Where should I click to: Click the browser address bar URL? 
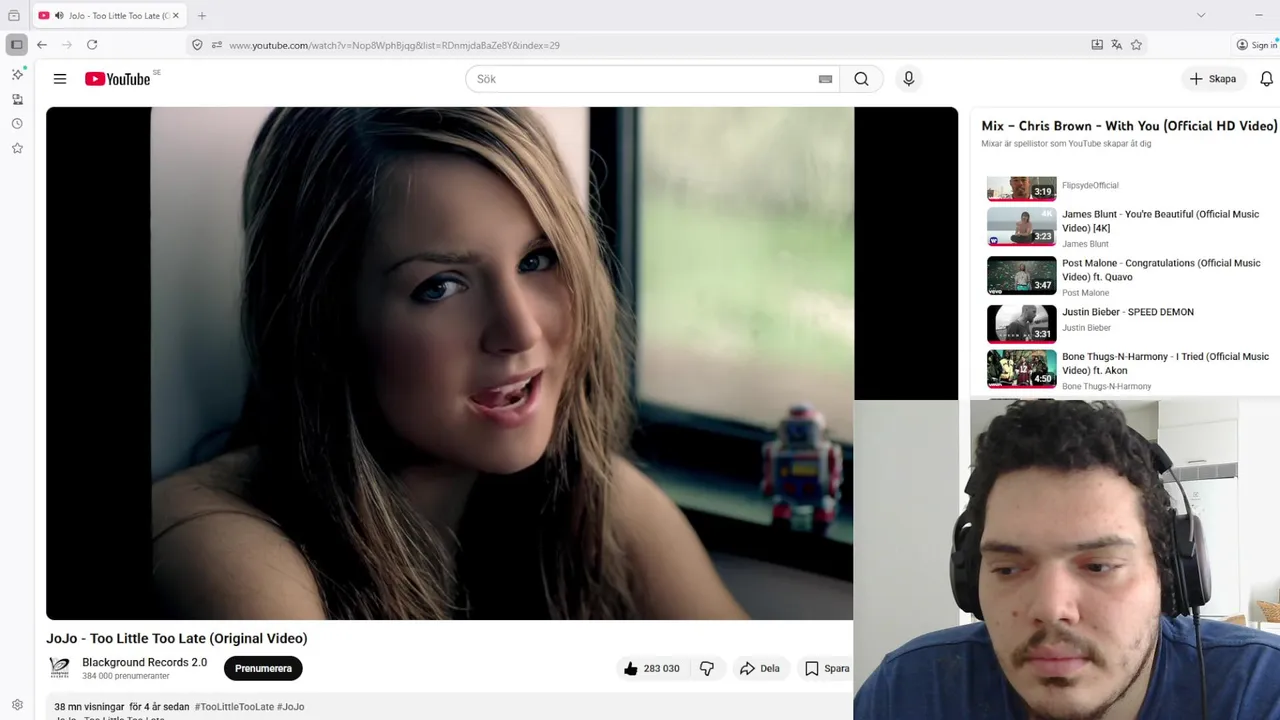point(394,45)
